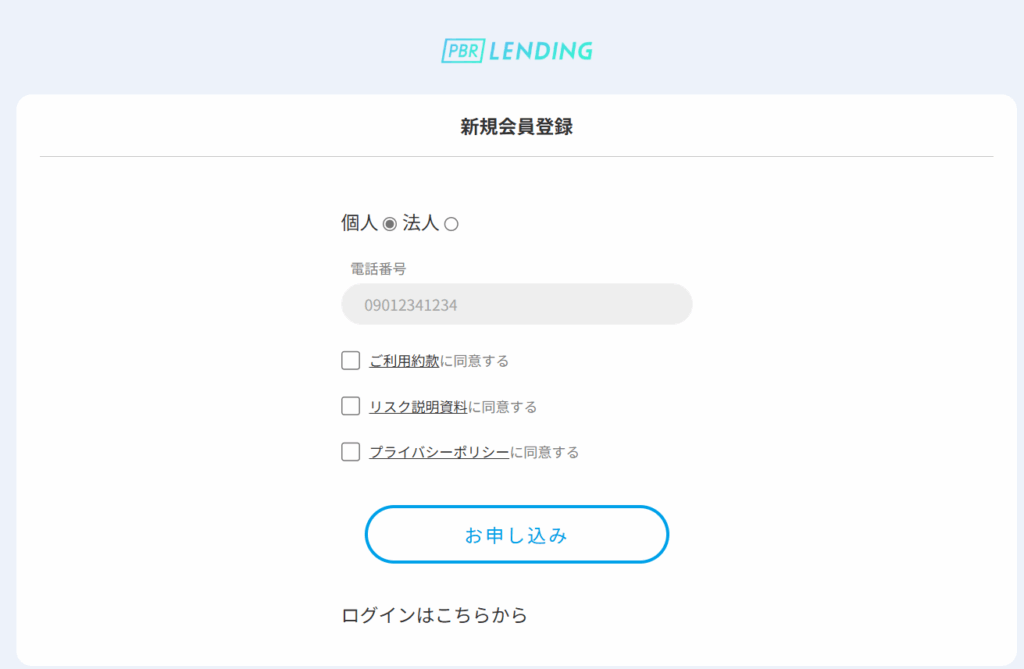Go to ログインはこちらから login link
Image resolution: width=1024 pixels, height=669 pixels.
pos(434,615)
